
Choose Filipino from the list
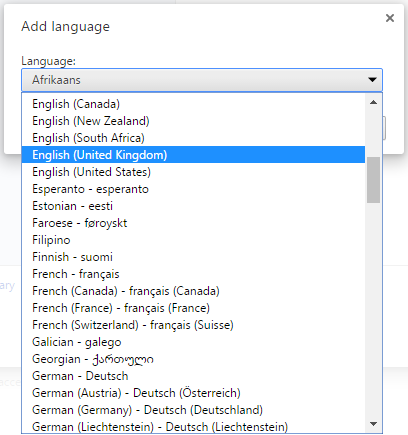pos(193,240)
